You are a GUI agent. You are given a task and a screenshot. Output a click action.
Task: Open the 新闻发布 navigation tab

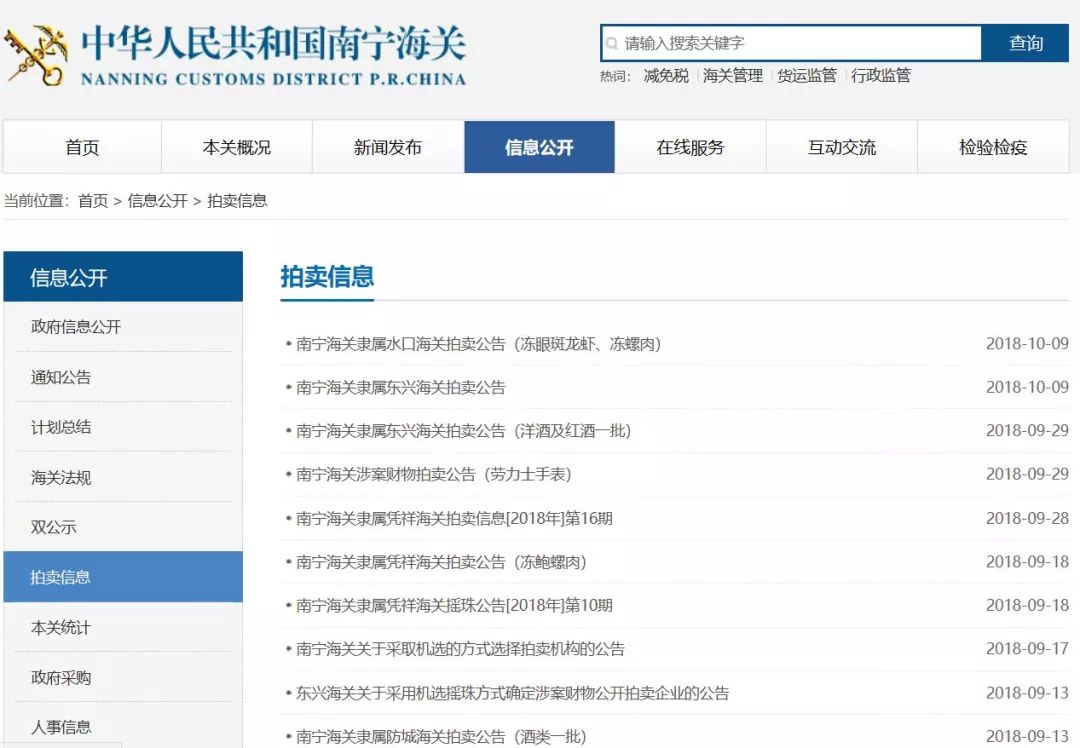coord(388,147)
